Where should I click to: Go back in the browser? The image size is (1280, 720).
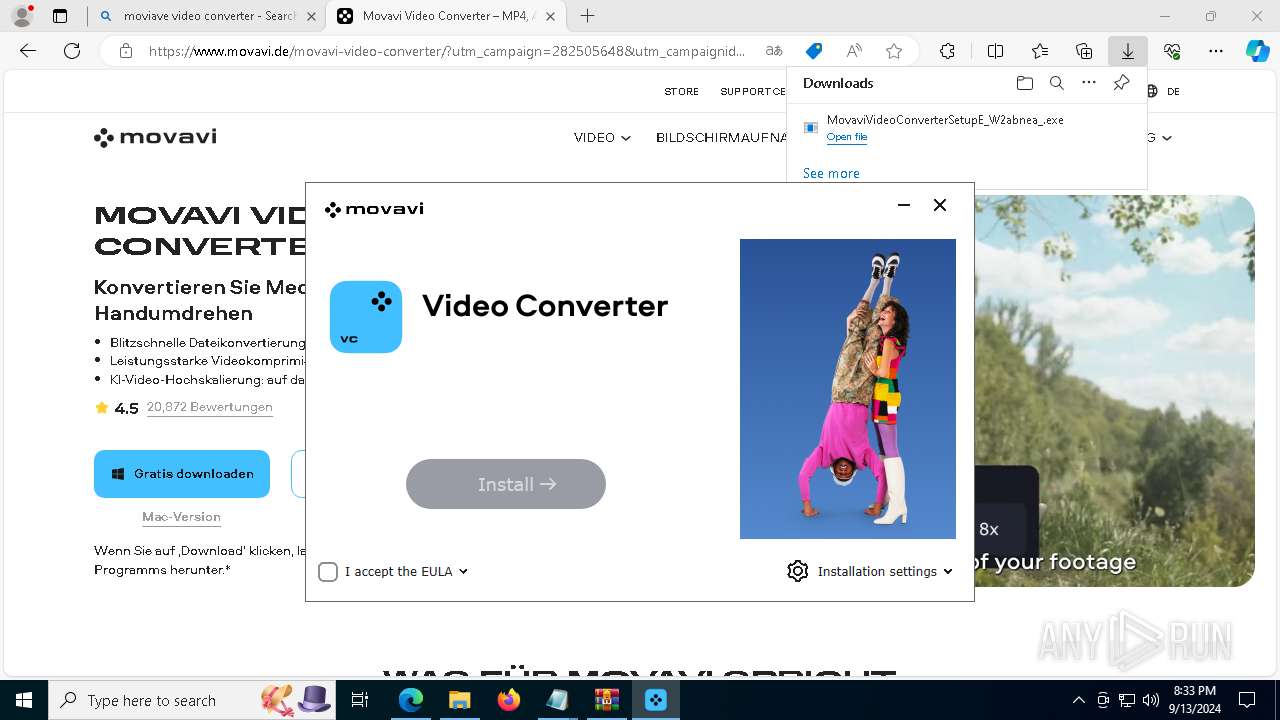pos(28,51)
